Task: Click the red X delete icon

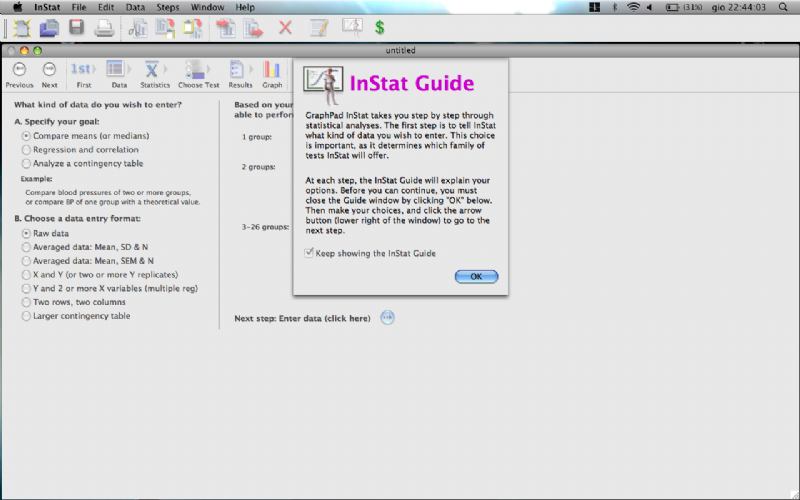Action: 285,28
